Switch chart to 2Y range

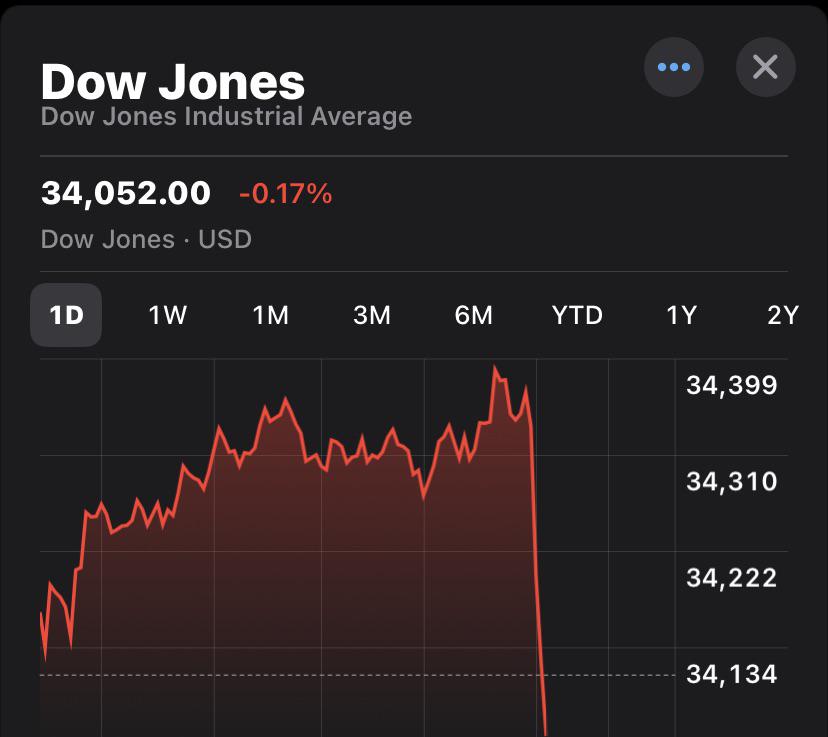(782, 315)
